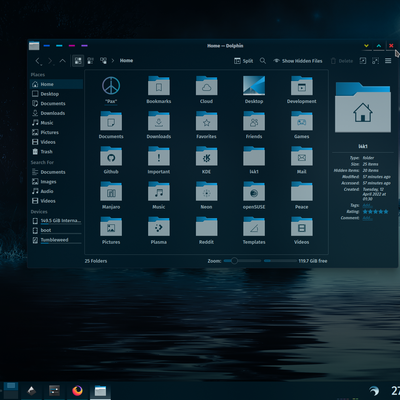Select Desktop in Places panel
Screen dimensions: 400x400
click(56, 94)
